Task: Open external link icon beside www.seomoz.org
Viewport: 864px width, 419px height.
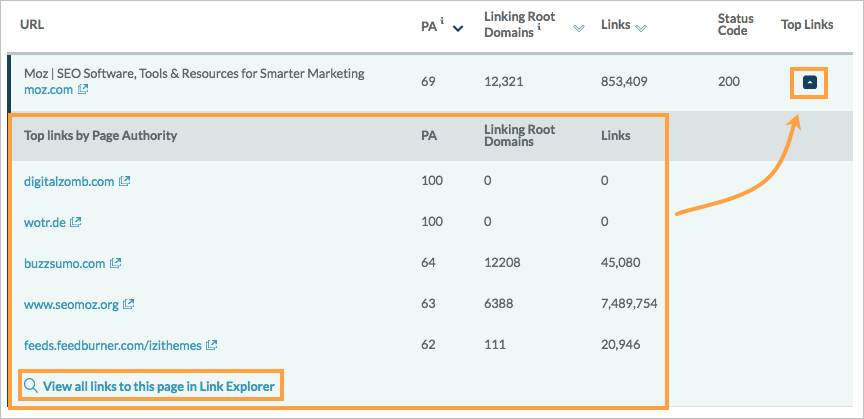Action: tap(128, 304)
